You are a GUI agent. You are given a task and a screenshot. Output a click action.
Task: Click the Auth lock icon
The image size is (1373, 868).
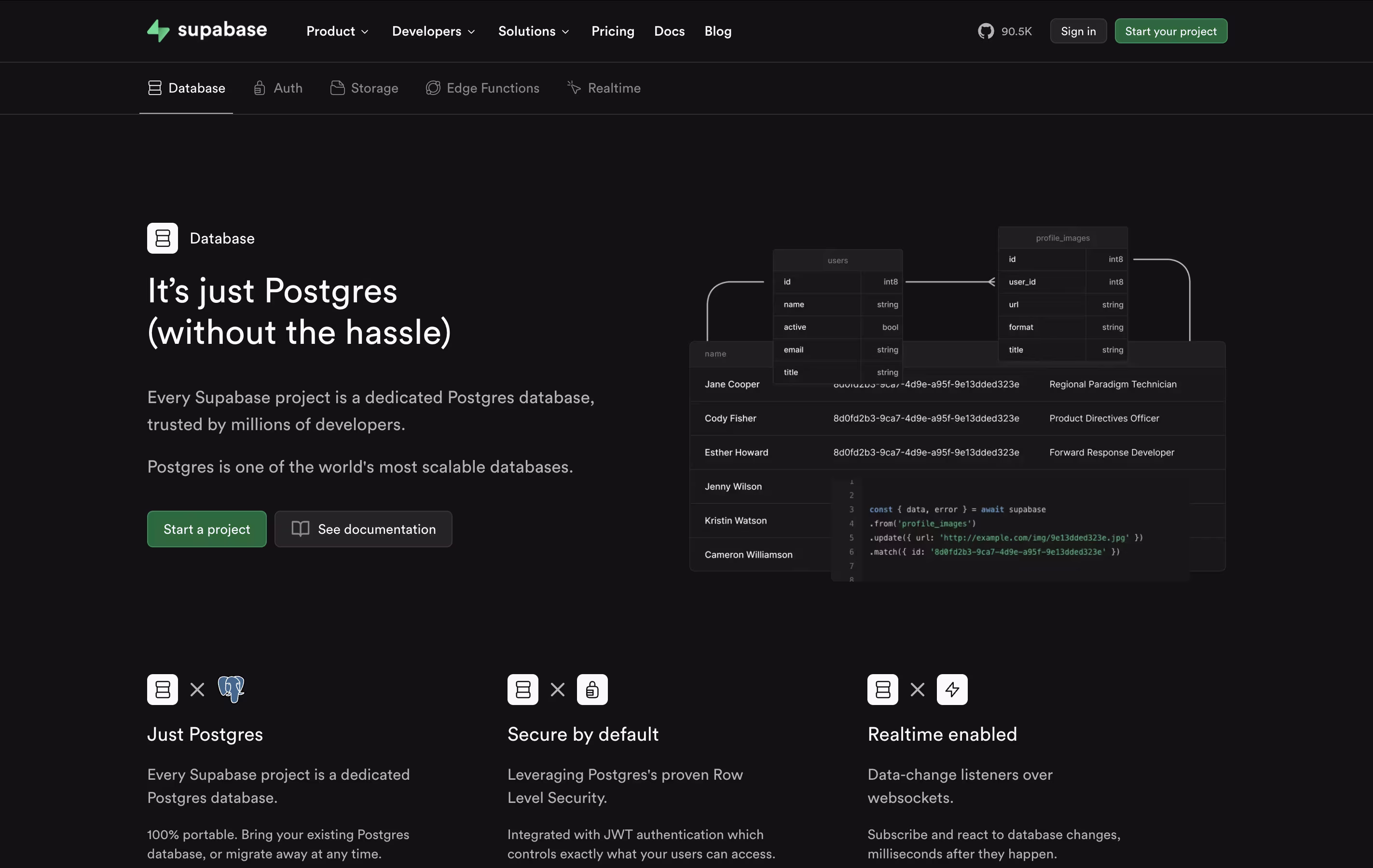[x=260, y=88]
